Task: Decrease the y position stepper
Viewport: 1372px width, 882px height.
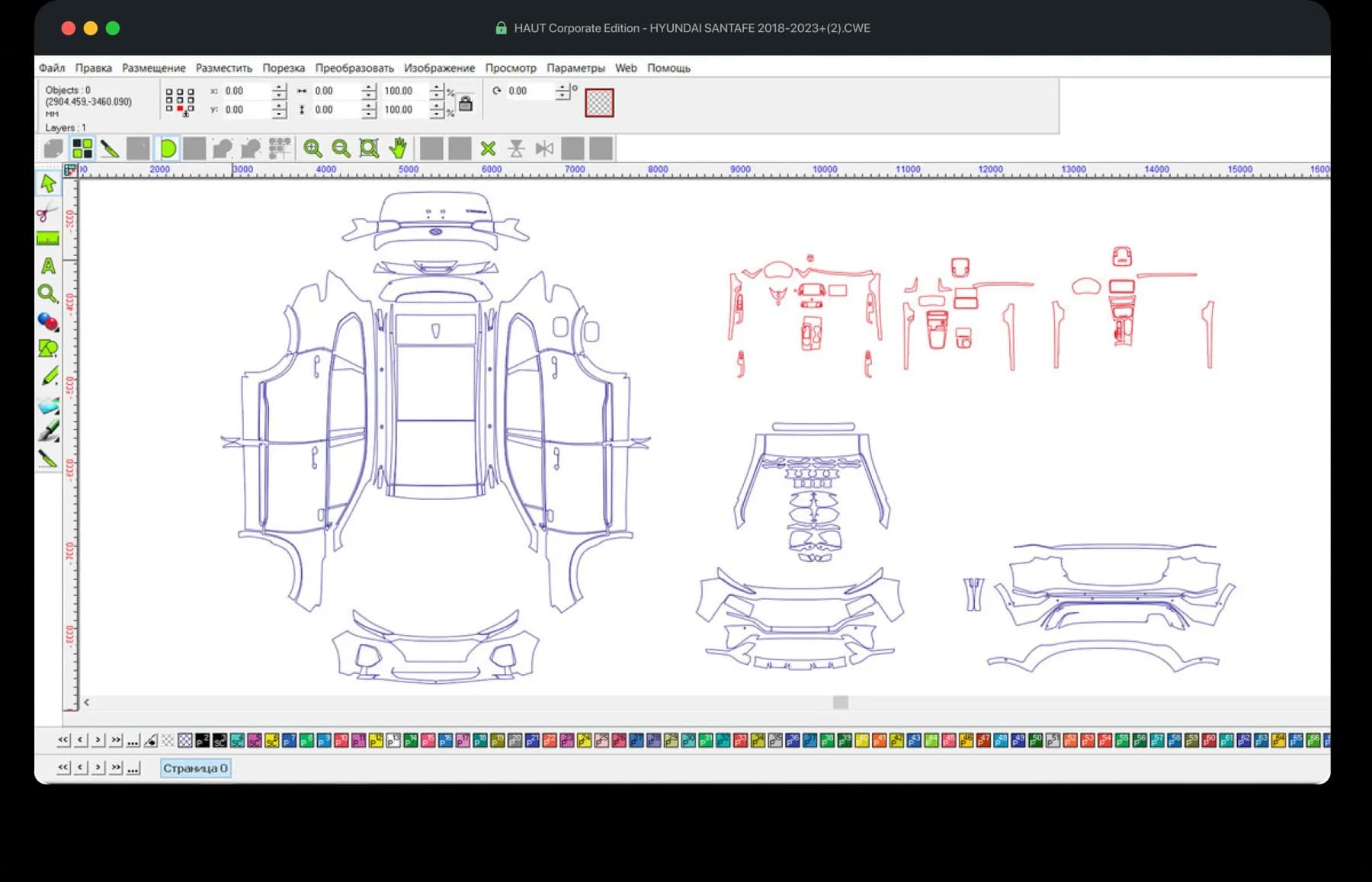Action: coord(279,114)
